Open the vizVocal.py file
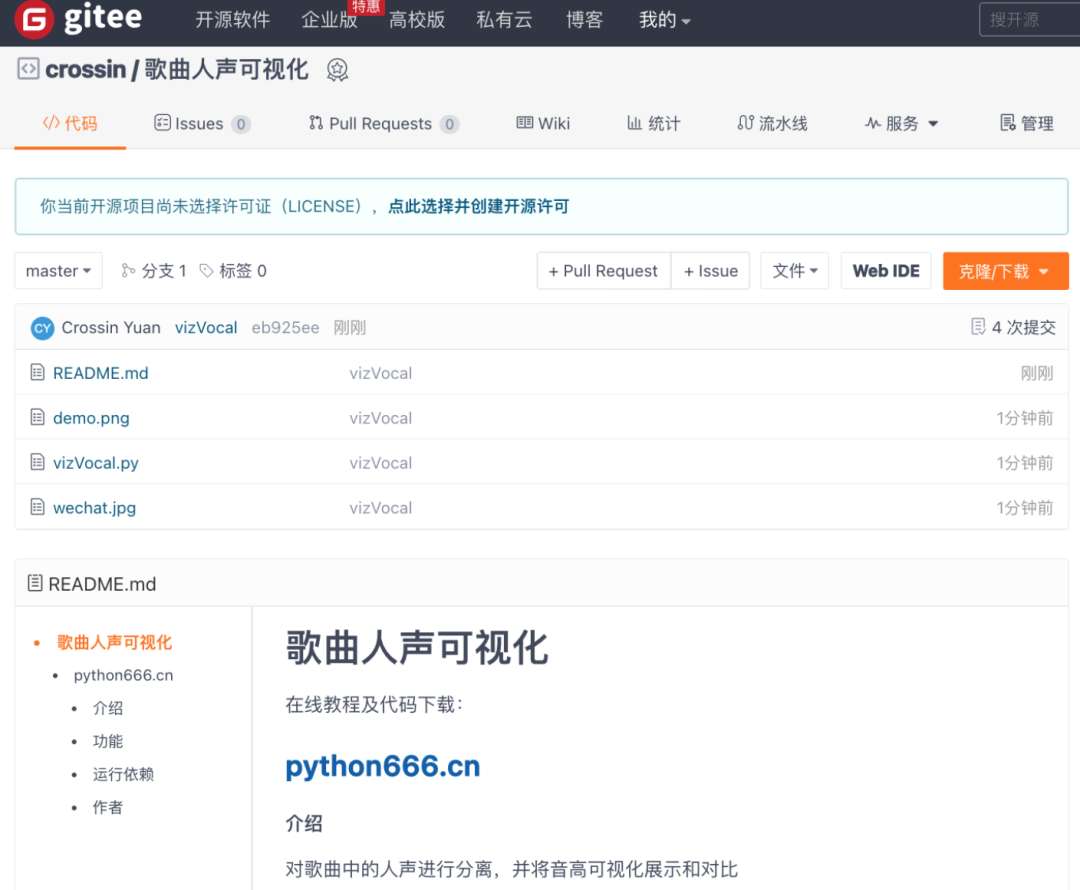The width and height of the screenshot is (1080, 890). 96,463
